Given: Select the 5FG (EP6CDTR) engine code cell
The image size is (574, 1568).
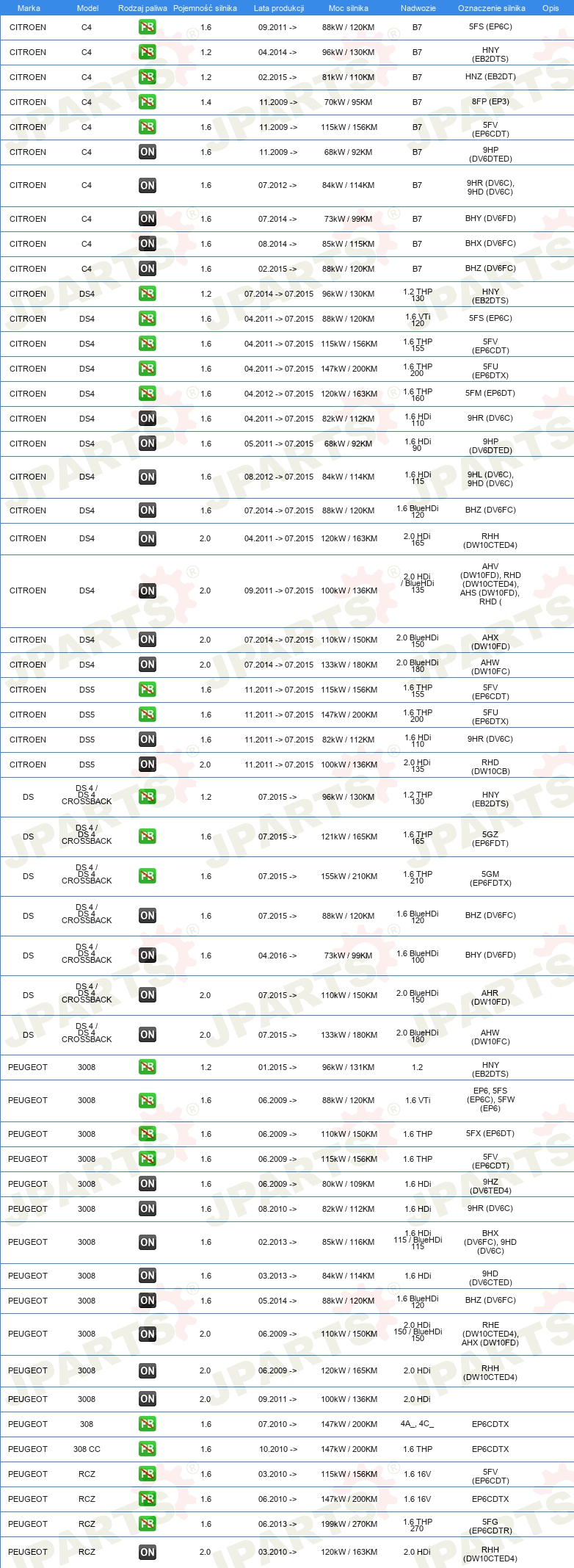Looking at the screenshot, I should 490,1526.
